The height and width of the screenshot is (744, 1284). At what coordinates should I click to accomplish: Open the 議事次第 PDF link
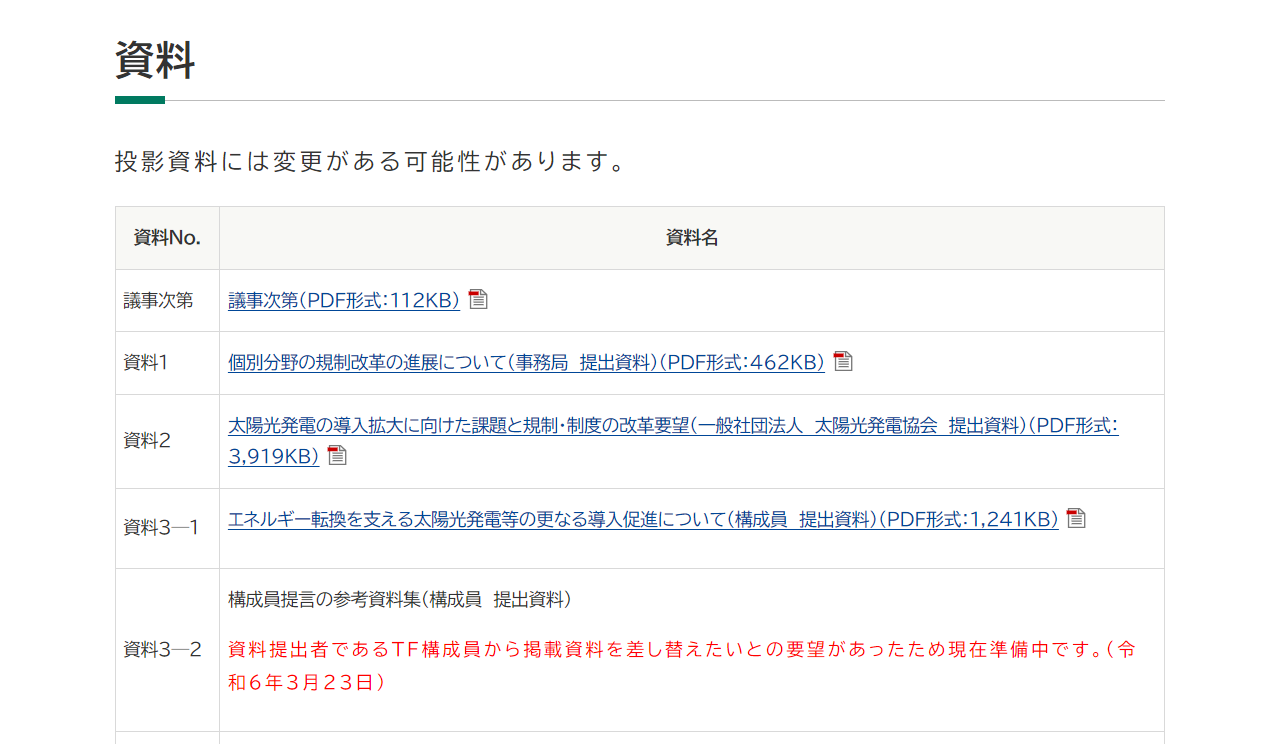tap(344, 300)
